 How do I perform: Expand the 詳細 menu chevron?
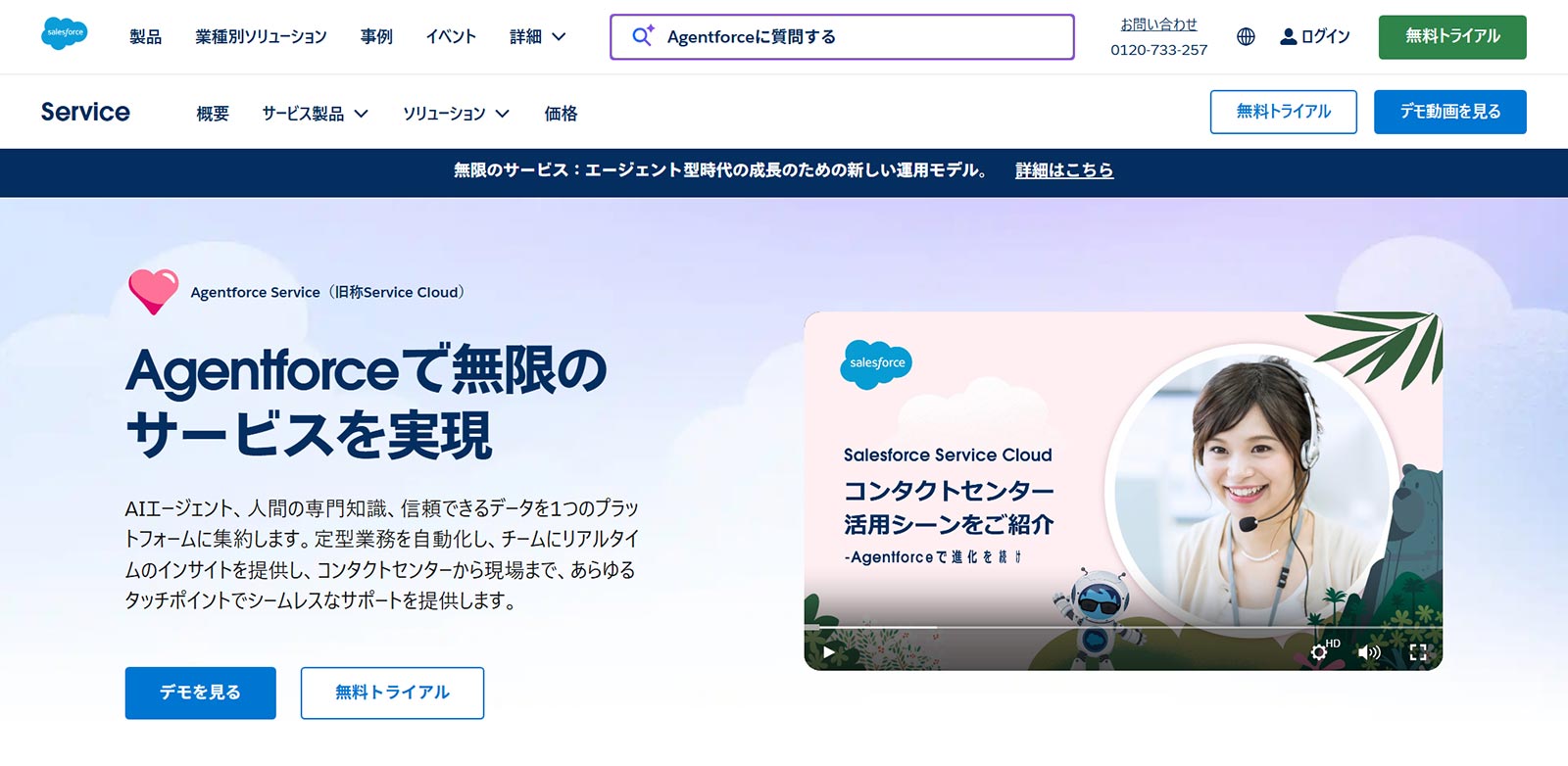pos(559,36)
